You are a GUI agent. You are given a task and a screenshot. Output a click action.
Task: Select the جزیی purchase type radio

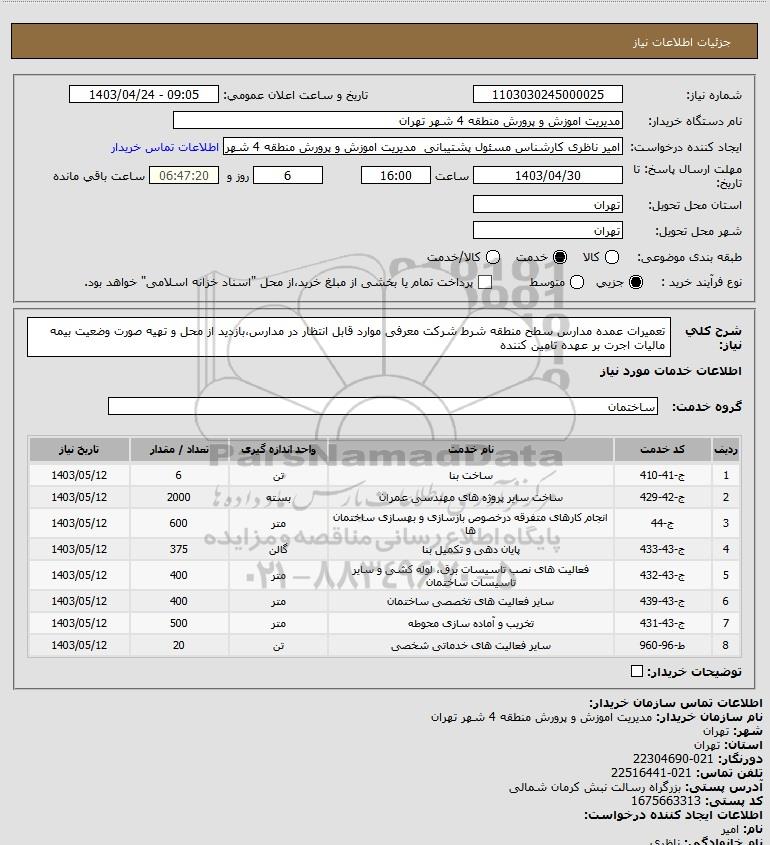pyautogui.click(x=636, y=282)
